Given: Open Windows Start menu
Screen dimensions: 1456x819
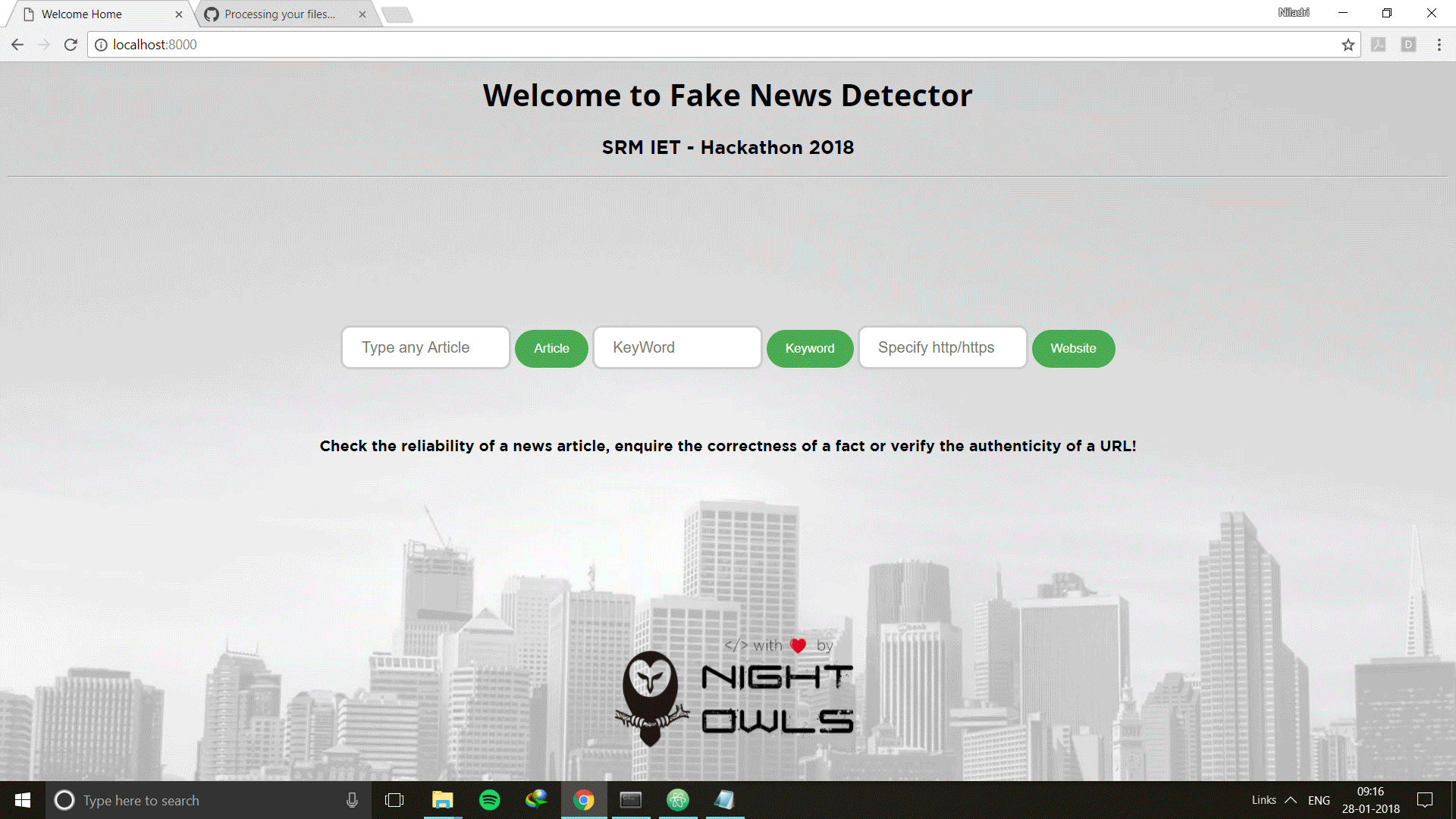Looking at the screenshot, I should [23, 800].
